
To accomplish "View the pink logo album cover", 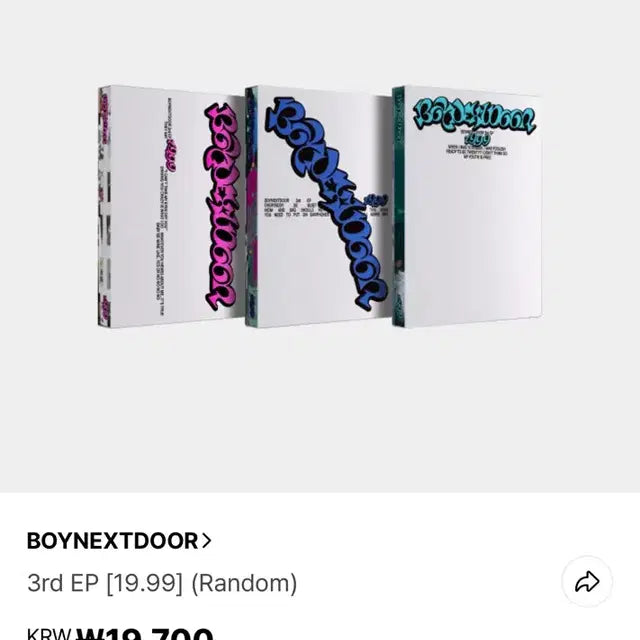I will click(x=171, y=205).
